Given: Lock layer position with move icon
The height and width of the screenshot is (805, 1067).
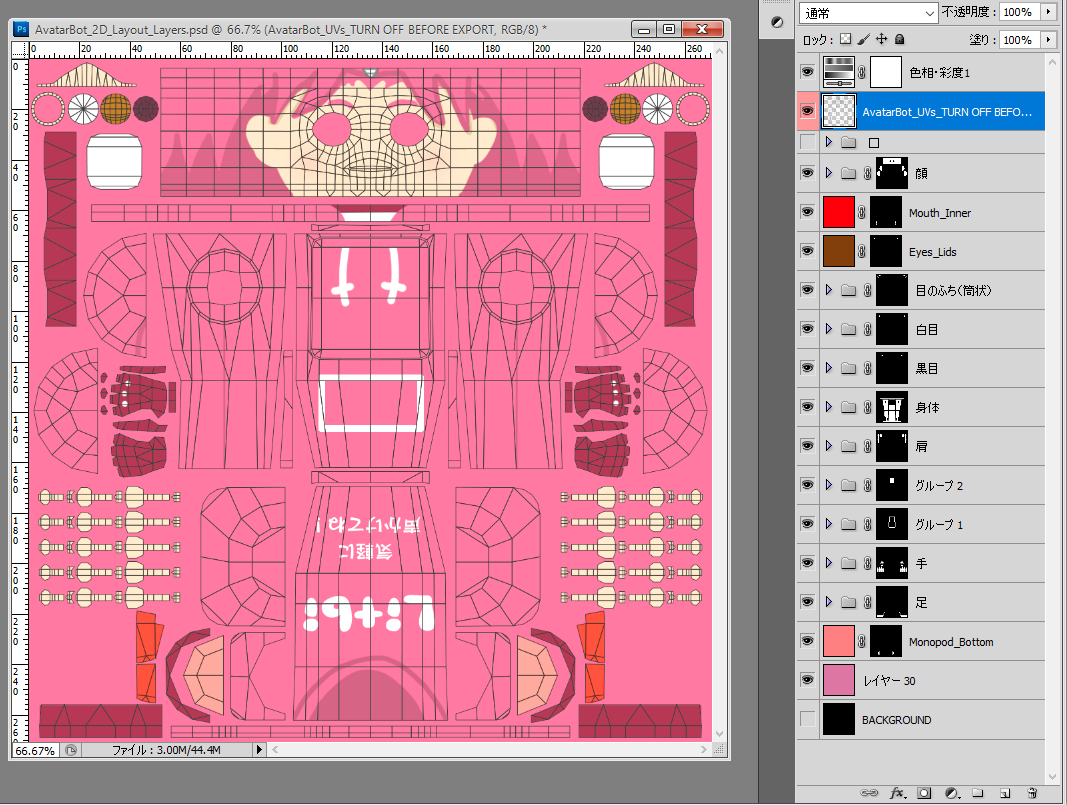Looking at the screenshot, I should [x=881, y=39].
